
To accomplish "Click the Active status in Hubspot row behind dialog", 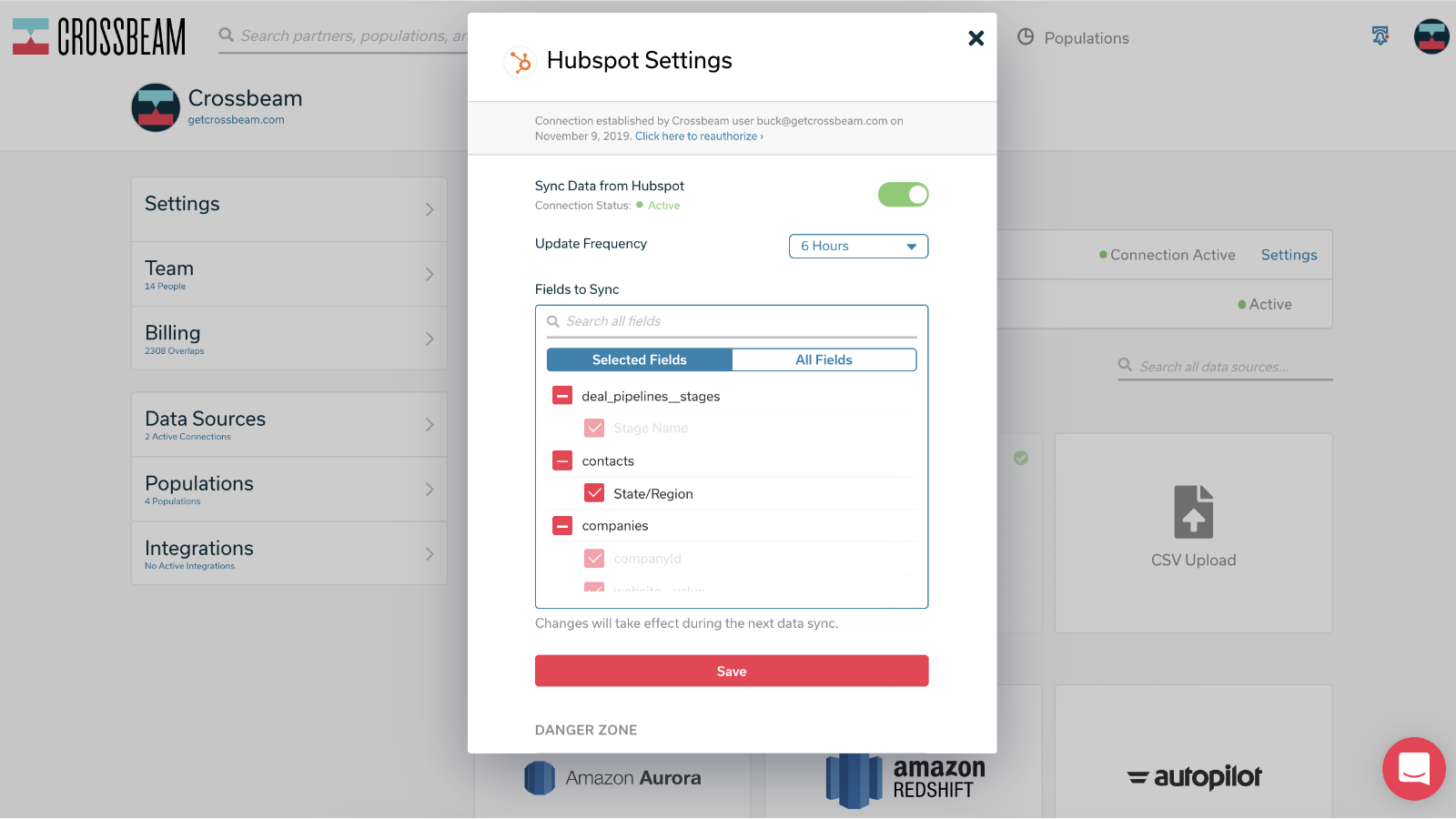I will pos(1270,304).
